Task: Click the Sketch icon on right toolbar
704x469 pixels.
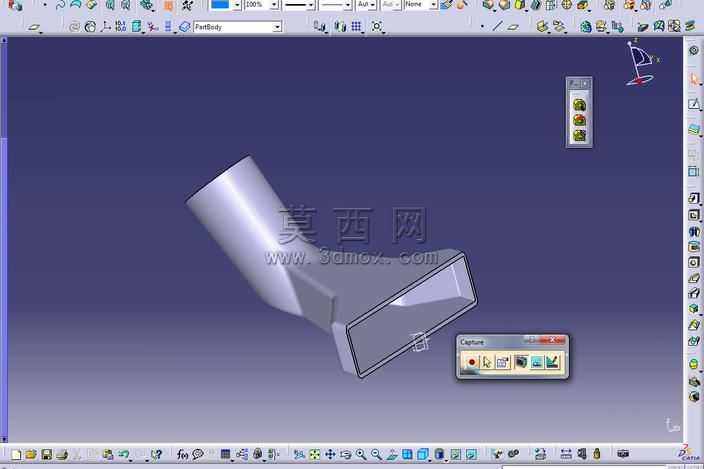Action: [x=694, y=104]
